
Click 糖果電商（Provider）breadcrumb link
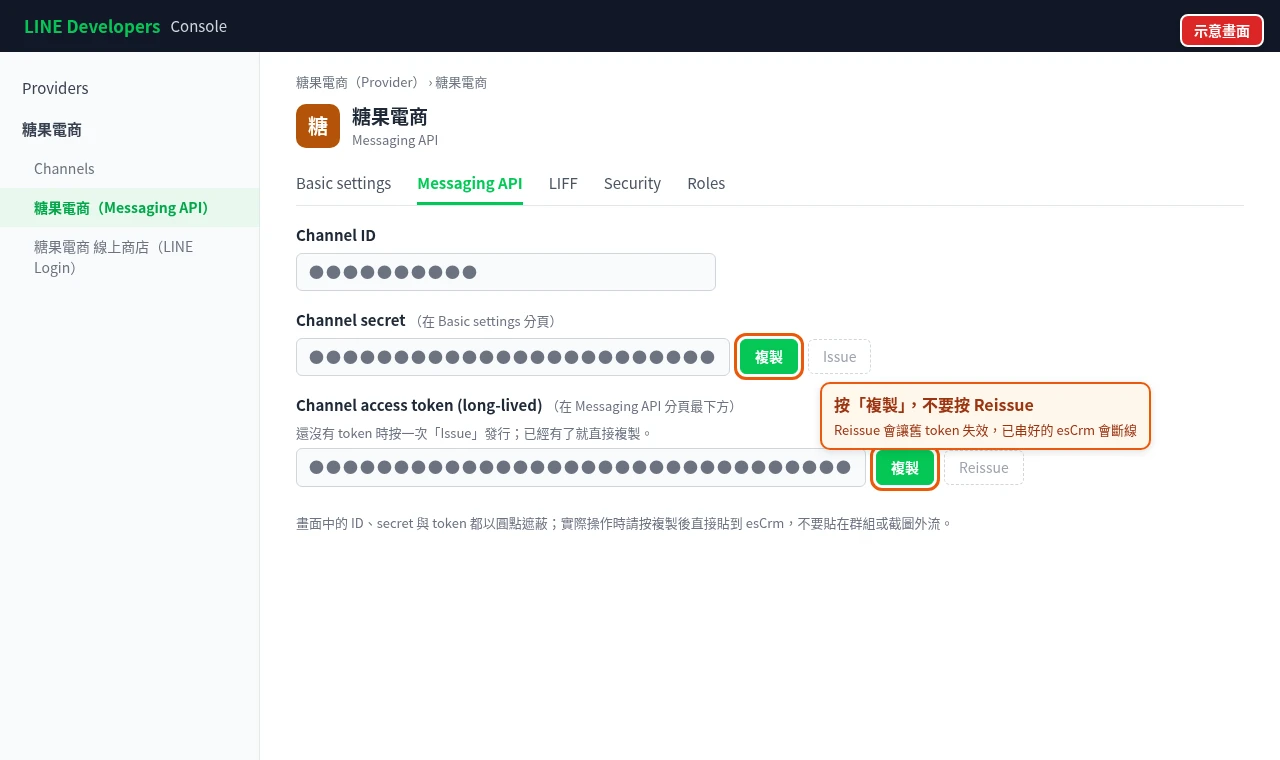click(360, 82)
